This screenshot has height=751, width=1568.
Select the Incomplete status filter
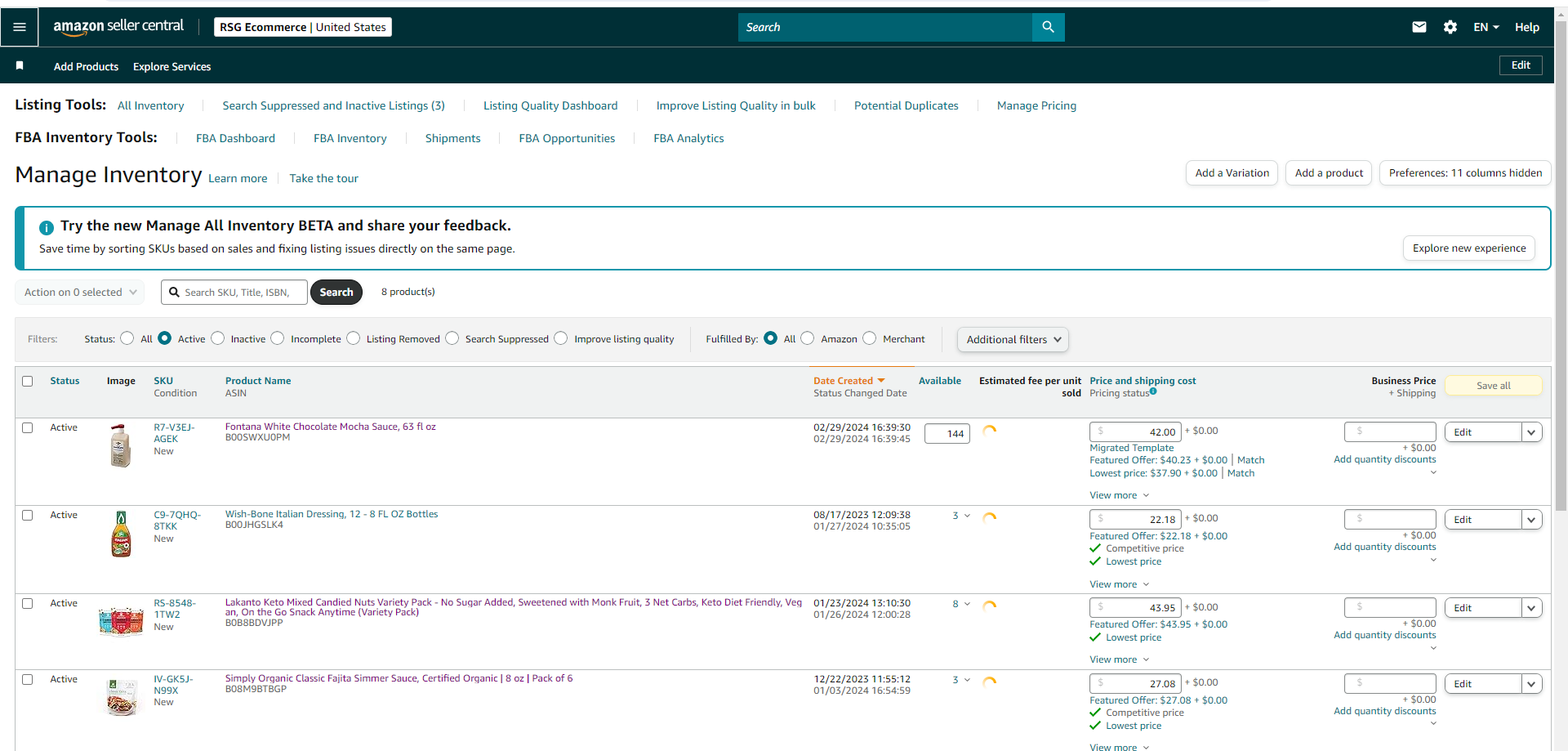[x=278, y=338]
